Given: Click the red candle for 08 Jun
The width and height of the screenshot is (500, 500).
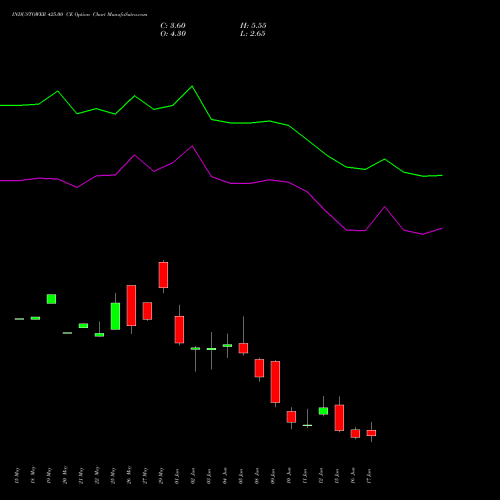Looking at the screenshot, I should (259, 368).
